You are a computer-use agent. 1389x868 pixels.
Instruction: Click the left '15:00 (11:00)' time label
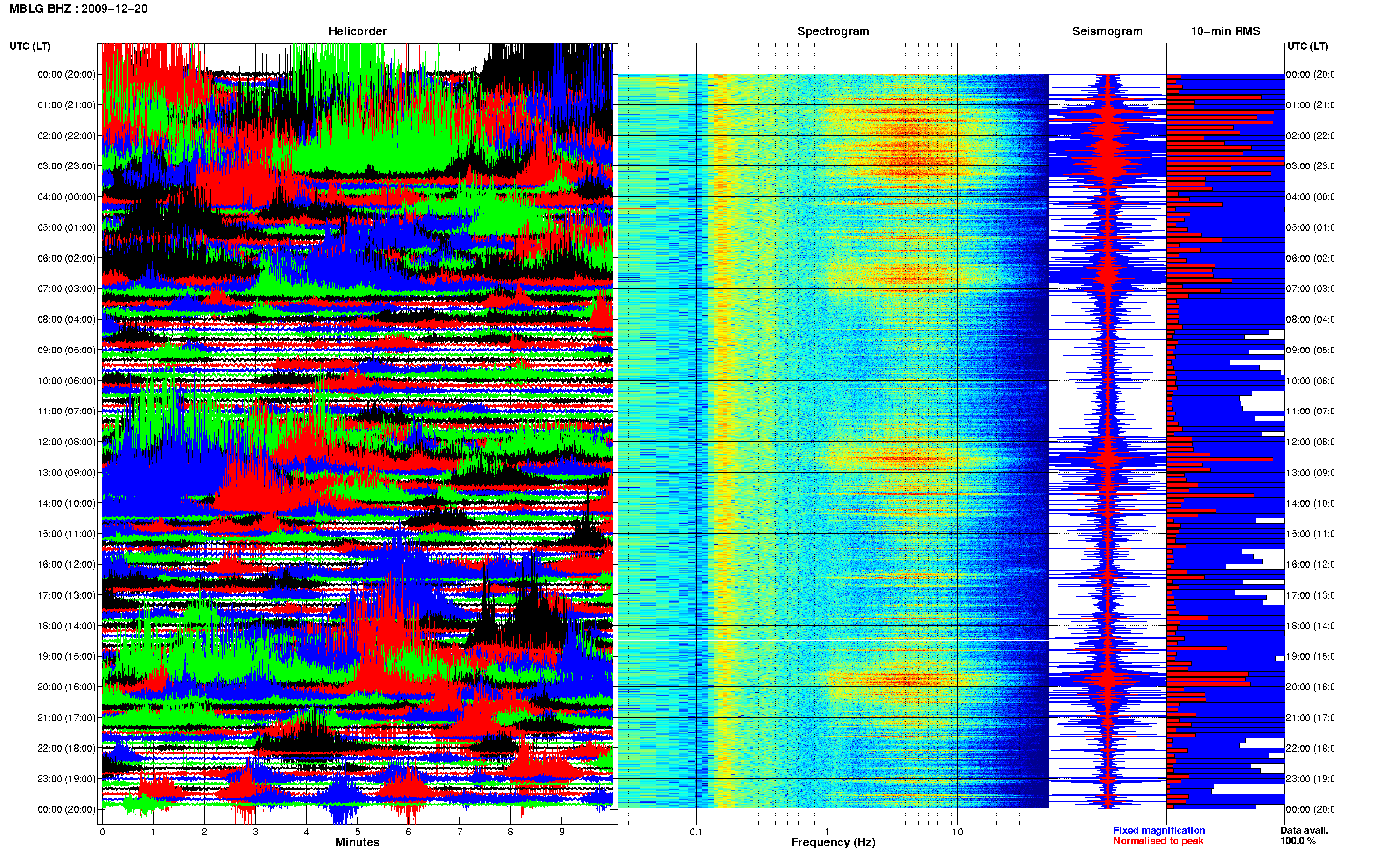66,534
